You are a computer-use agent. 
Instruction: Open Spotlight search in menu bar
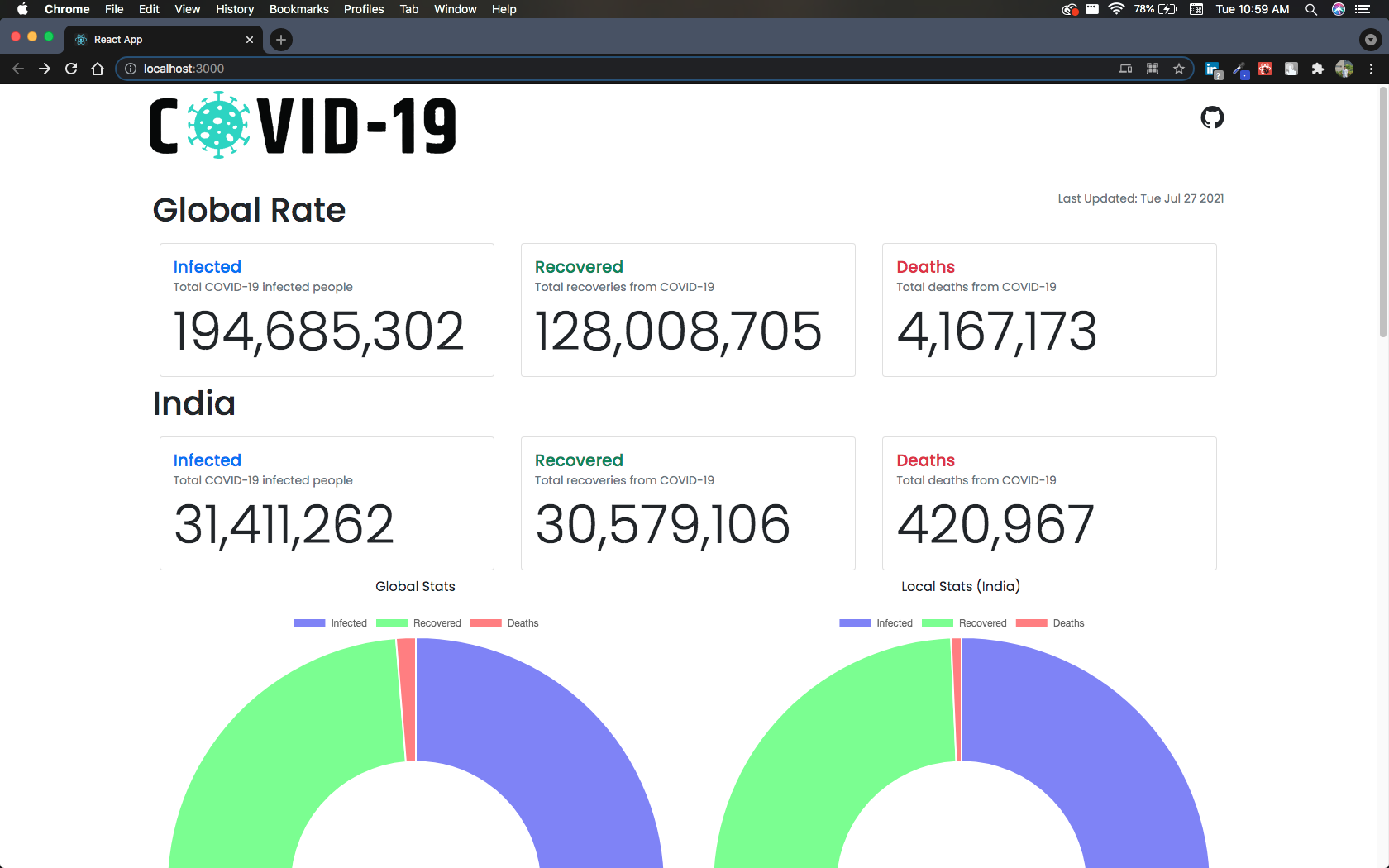[1311, 9]
